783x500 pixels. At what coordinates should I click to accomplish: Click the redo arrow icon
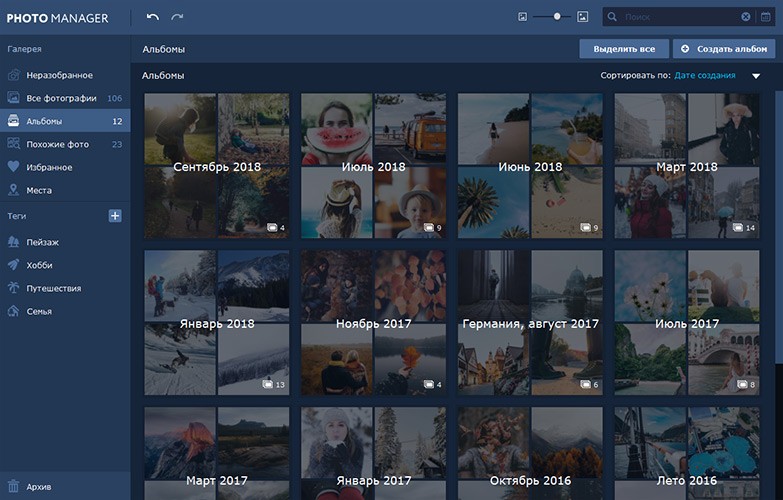177,17
